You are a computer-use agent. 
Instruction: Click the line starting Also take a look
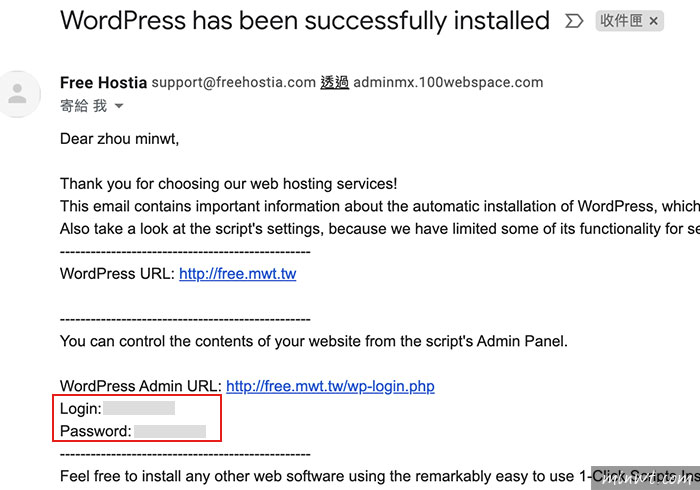[380, 229]
